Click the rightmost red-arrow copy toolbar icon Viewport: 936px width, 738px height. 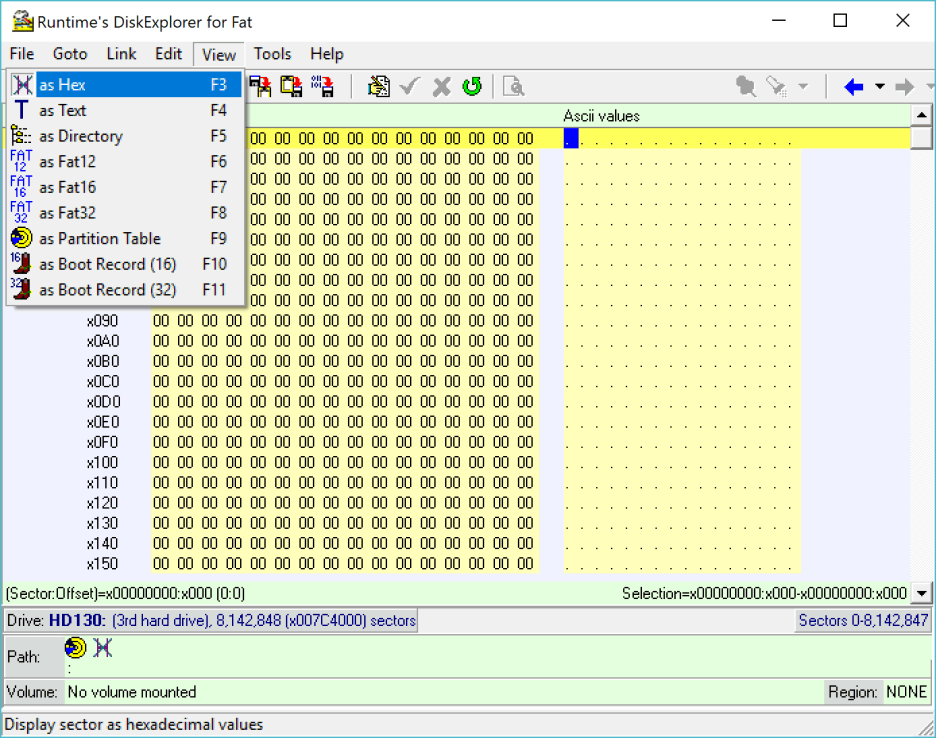322,87
